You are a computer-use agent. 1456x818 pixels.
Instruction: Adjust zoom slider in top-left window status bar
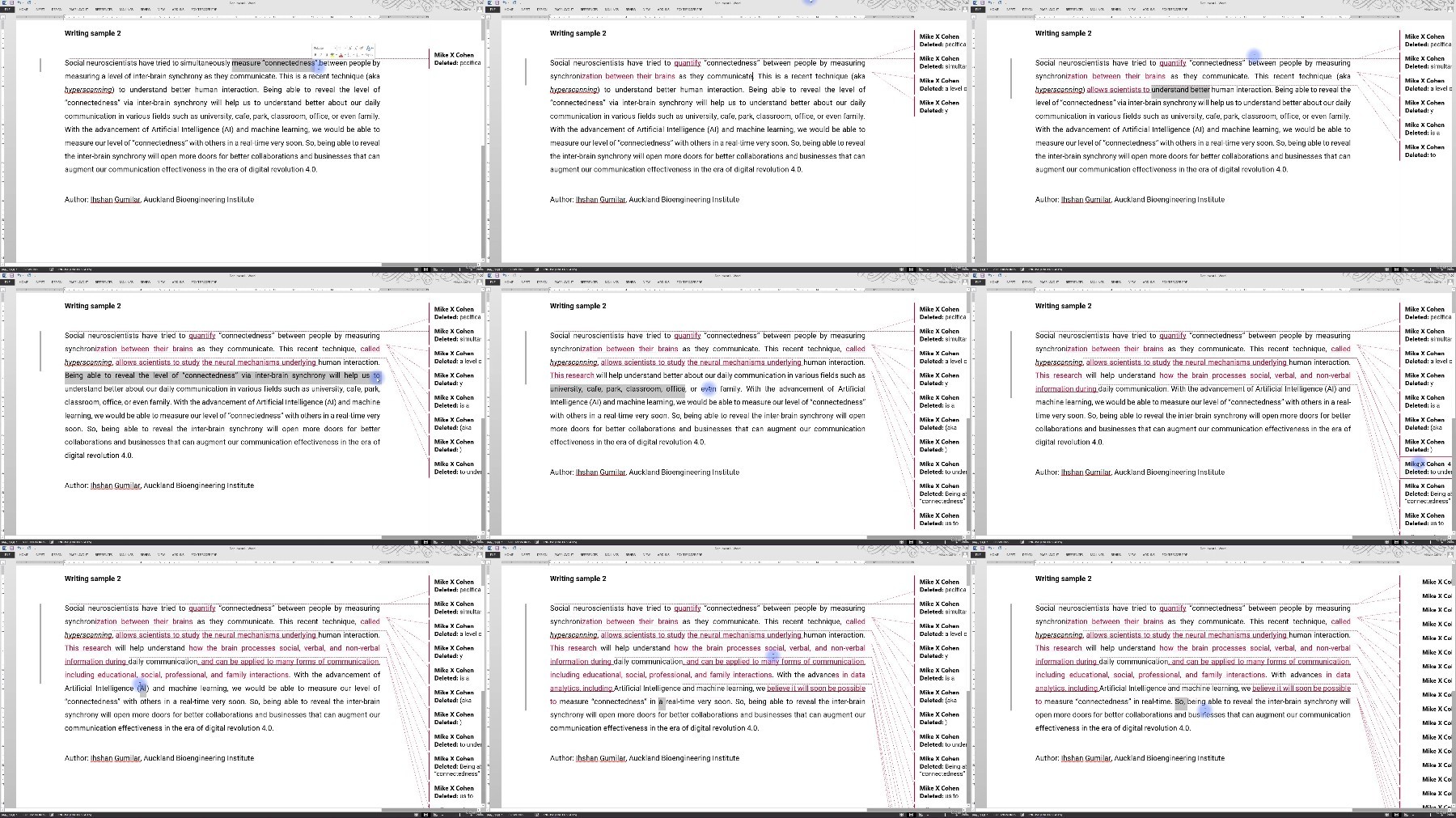click(x=459, y=269)
